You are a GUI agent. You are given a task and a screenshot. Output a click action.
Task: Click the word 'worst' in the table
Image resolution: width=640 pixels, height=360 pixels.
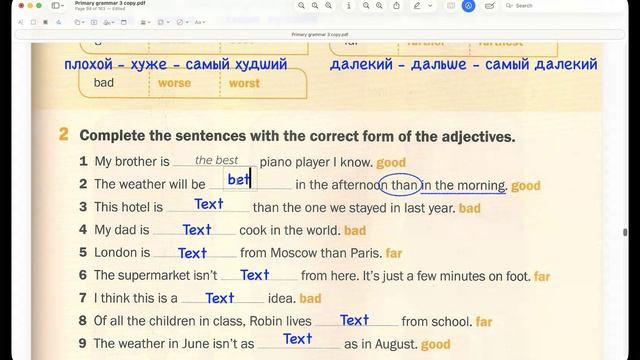pyautogui.click(x=244, y=83)
